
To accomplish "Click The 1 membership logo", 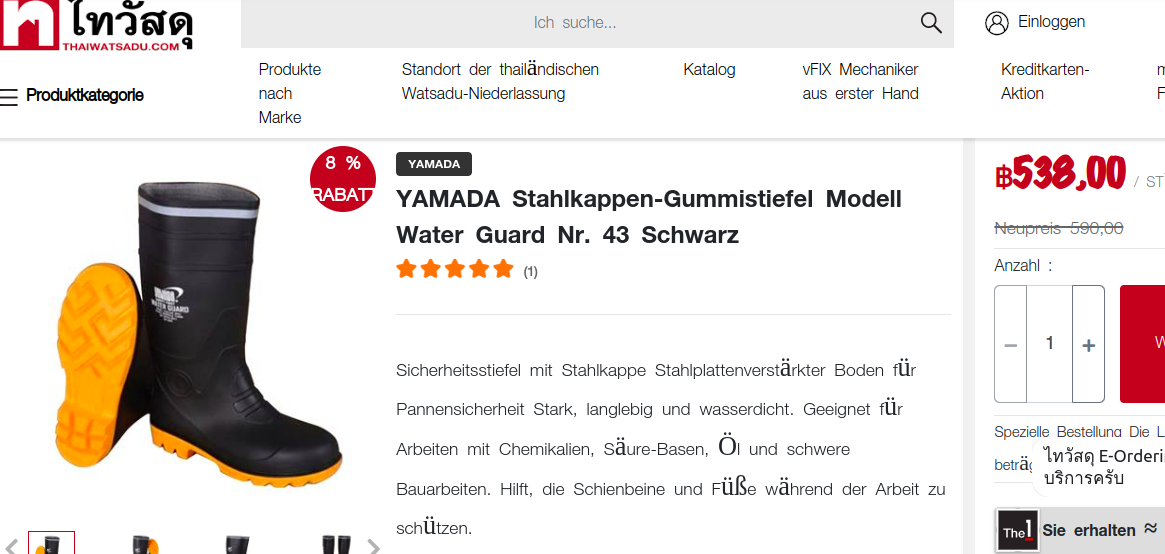I will tap(1014, 531).
